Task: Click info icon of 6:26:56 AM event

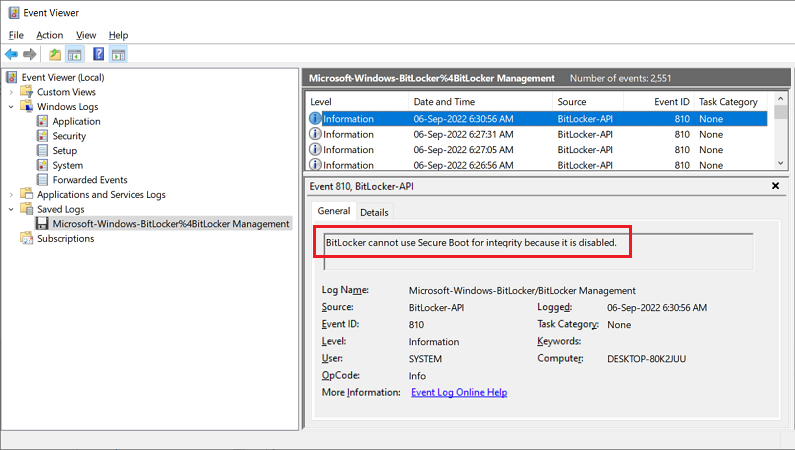Action: pyautogui.click(x=315, y=165)
